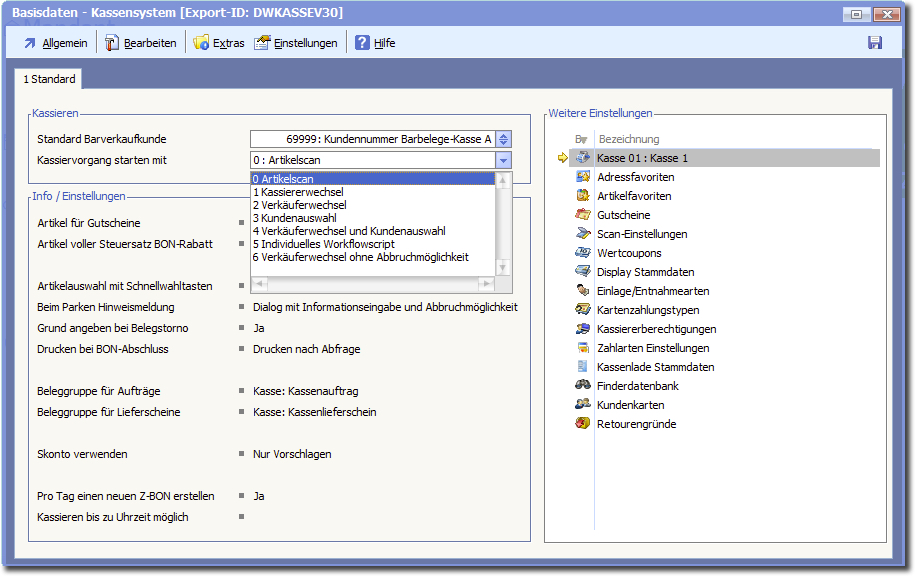Image resolution: width=915 pixels, height=576 pixels.
Task: Click the Standard Barverkaufkunde spinner control
Action: 504,139
